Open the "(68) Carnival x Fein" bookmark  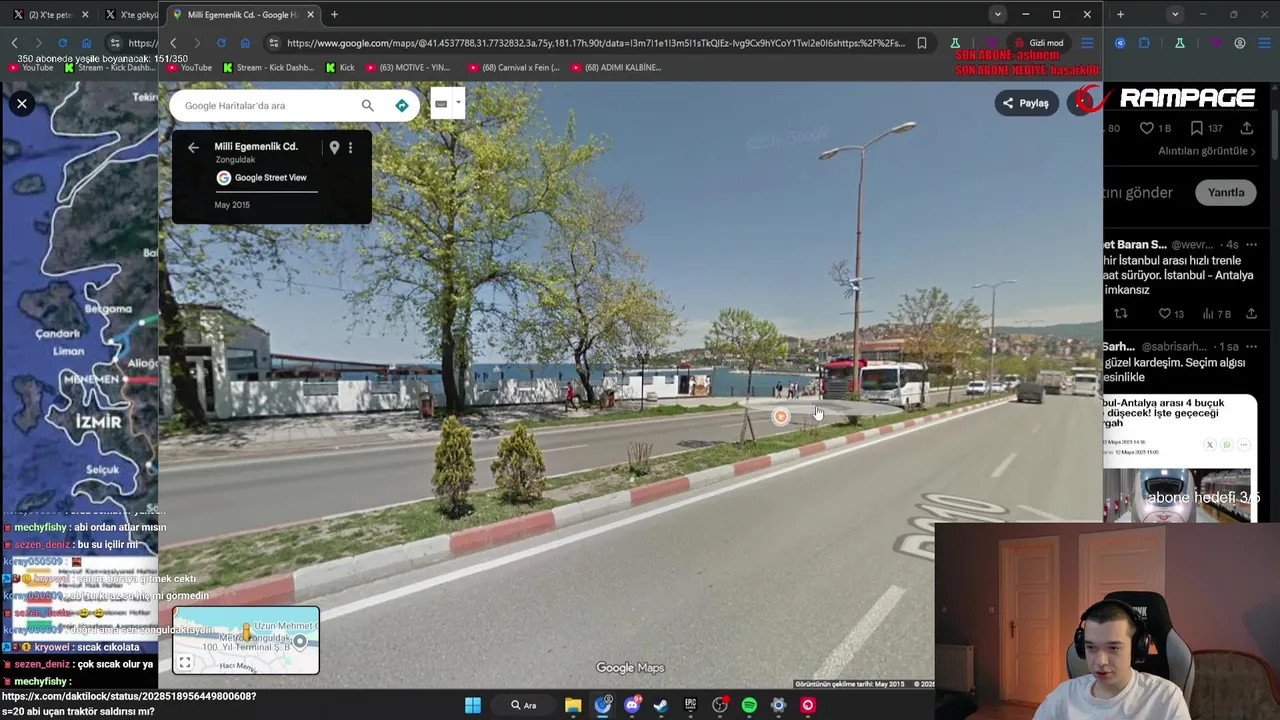pos(513,67)
